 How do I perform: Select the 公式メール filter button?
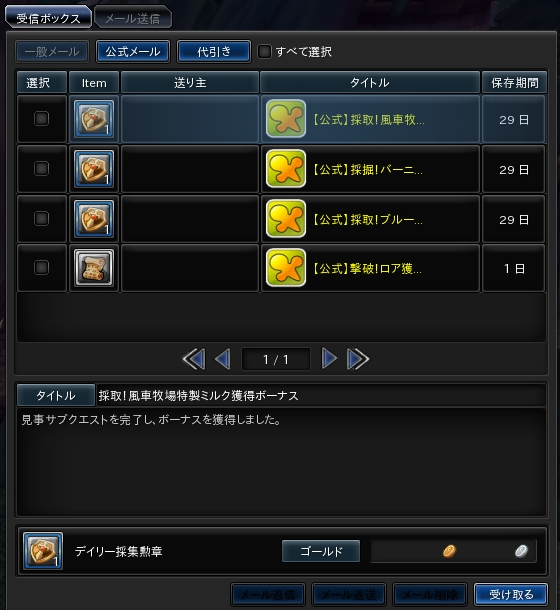point(133,51)
